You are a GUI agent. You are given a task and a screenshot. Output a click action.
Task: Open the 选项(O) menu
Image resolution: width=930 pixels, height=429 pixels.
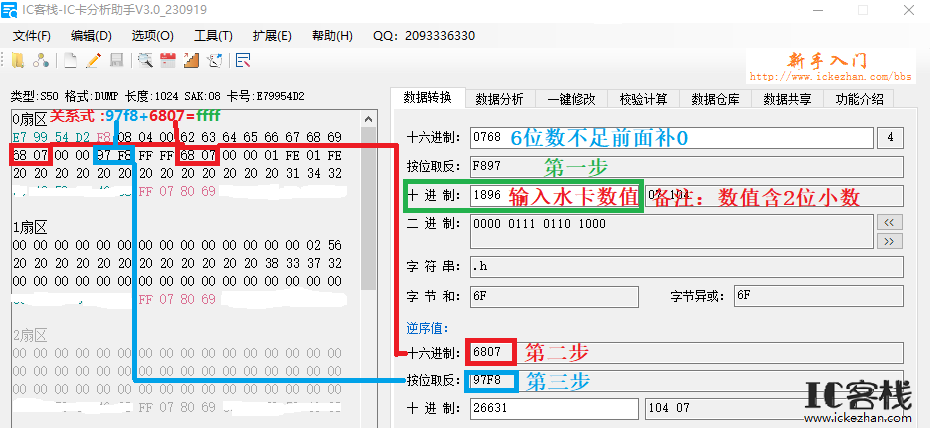tap(152, 36)
